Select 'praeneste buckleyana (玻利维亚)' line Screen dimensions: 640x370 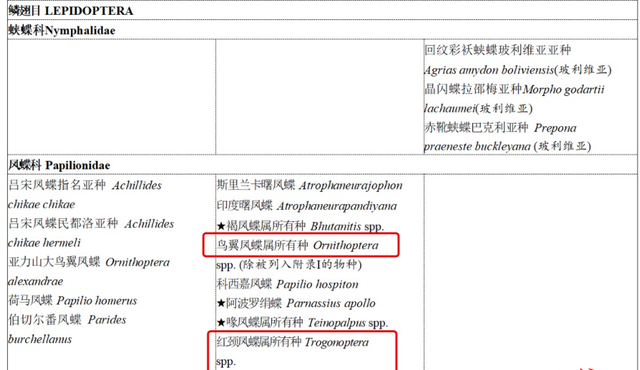click(507, 146)
